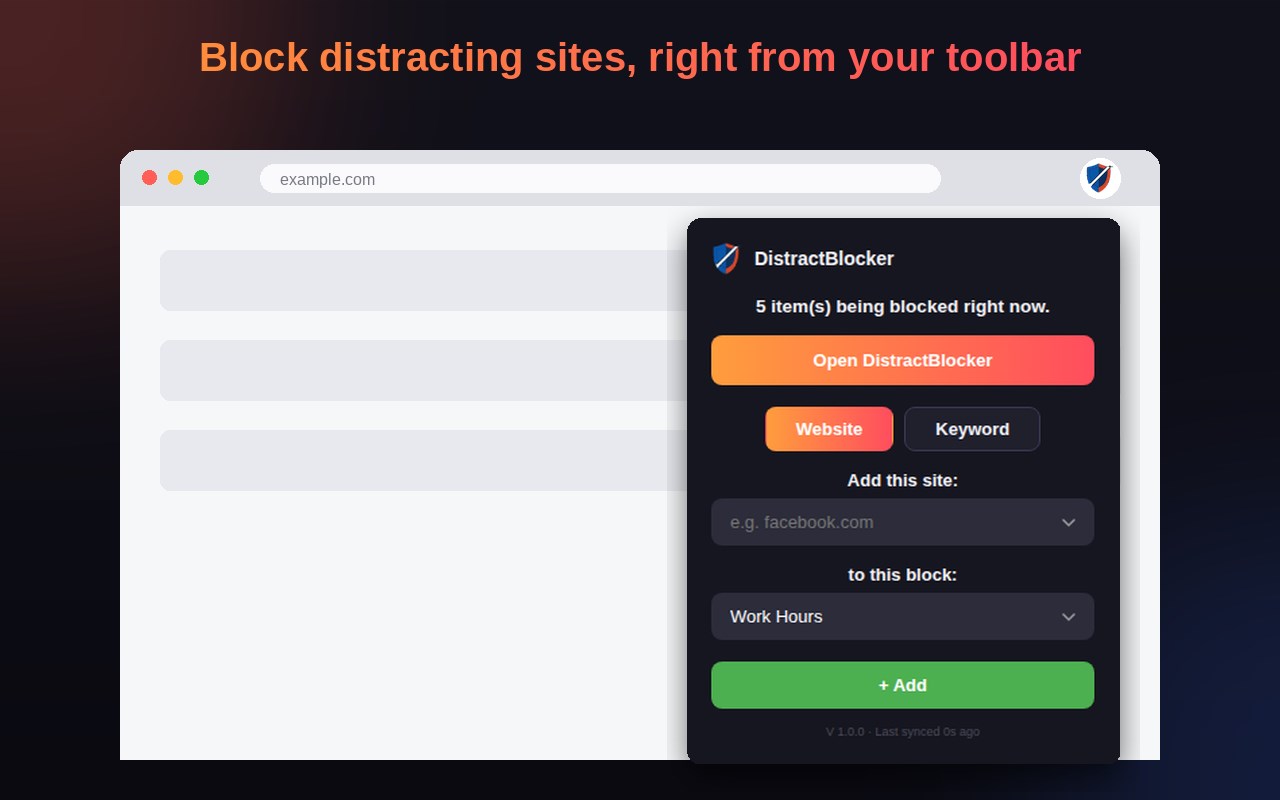
Task: Click the example.com address bar
Action: 600,179
